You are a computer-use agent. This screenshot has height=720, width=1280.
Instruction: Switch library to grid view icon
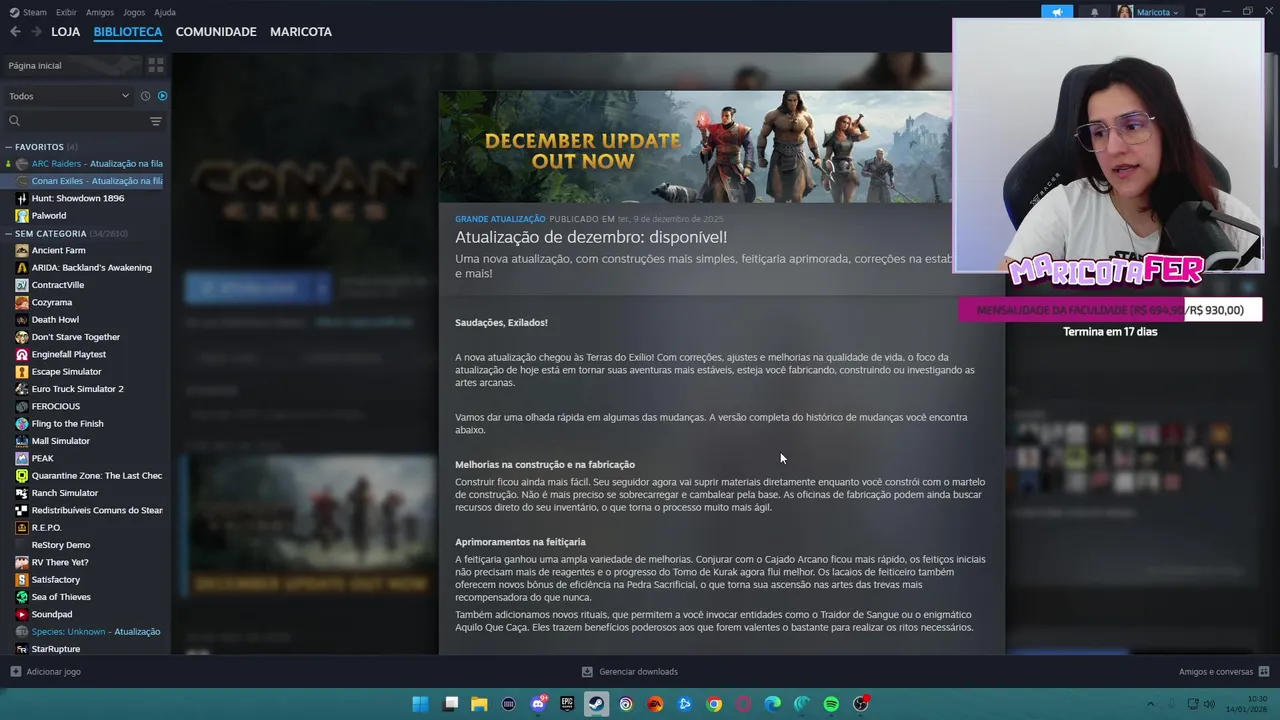pos(156,65)
